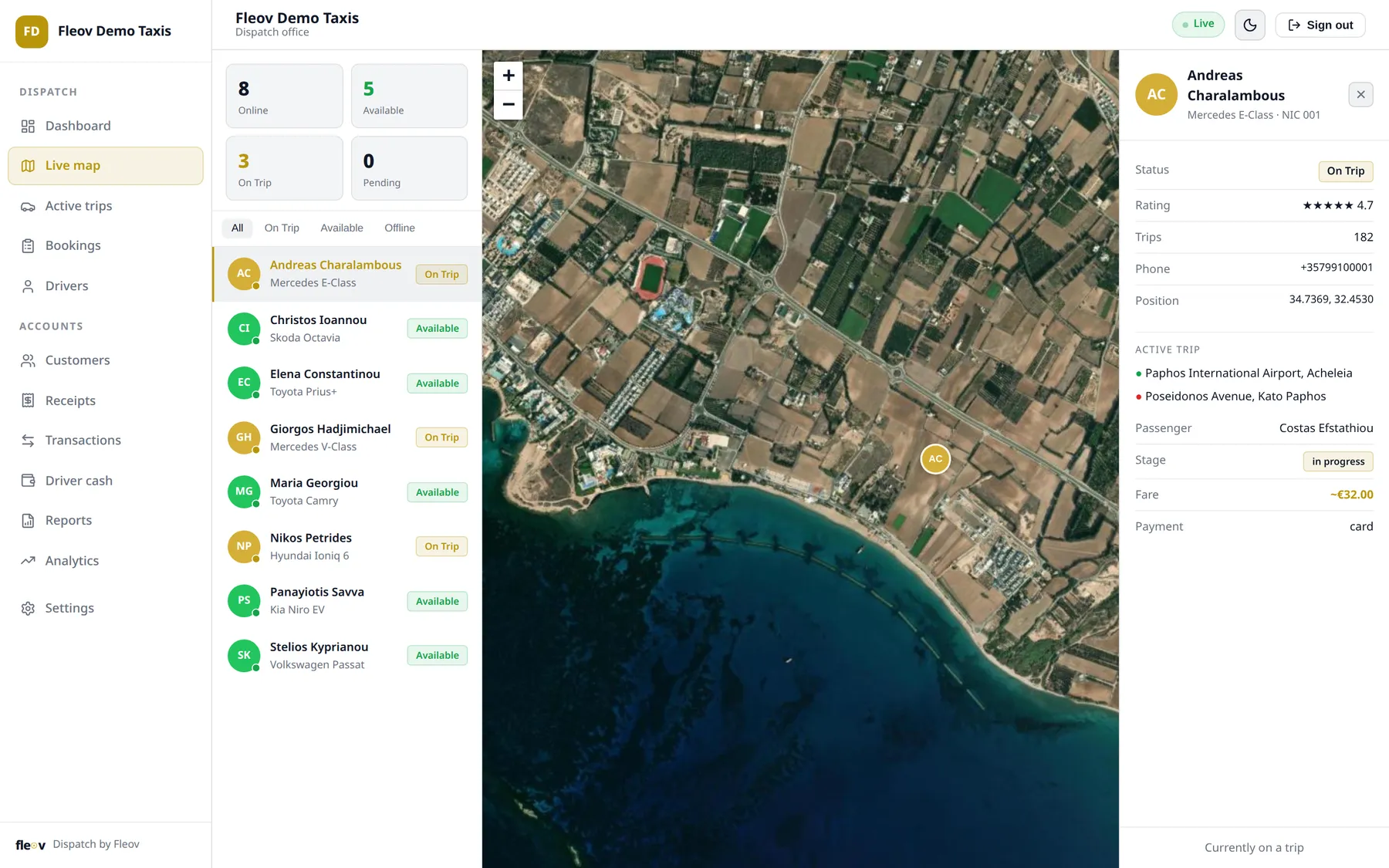Show All drivers filter tab
This screenshot has height=868, width=1389.
click(x=237, y=228)
